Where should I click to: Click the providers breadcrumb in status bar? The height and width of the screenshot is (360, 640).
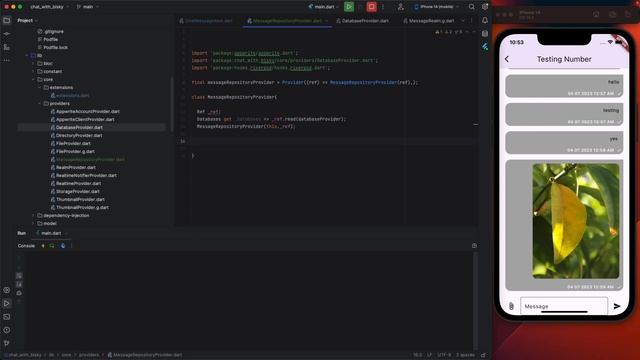[x=89, y=355]
